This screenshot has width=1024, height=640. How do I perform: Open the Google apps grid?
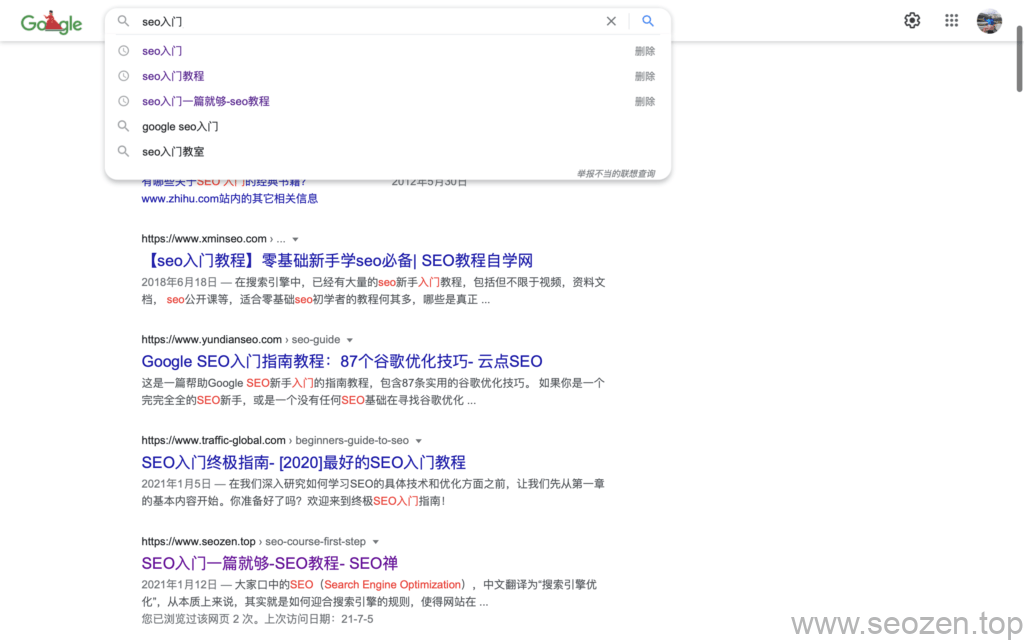[951, 20]
